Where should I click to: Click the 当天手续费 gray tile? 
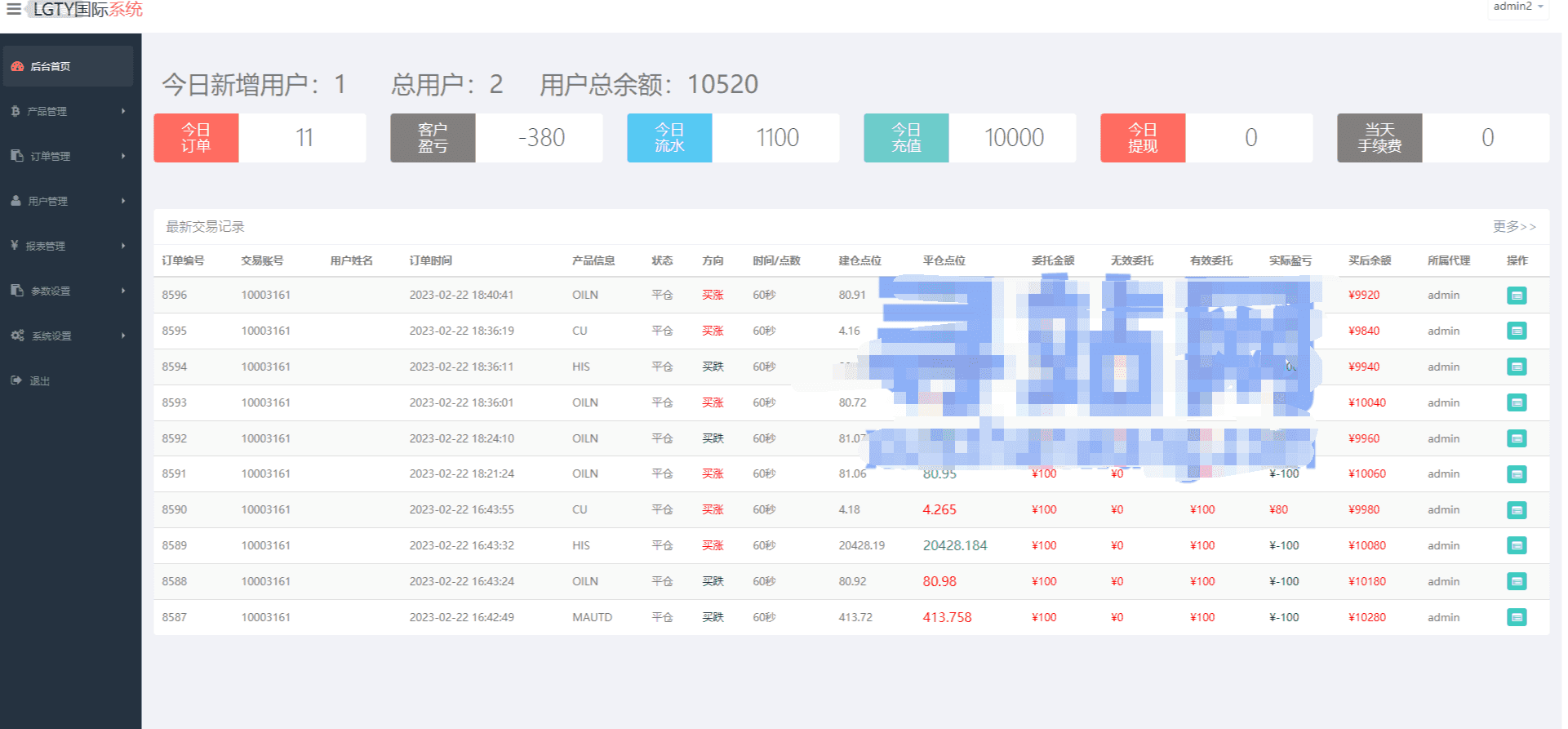1379,138
